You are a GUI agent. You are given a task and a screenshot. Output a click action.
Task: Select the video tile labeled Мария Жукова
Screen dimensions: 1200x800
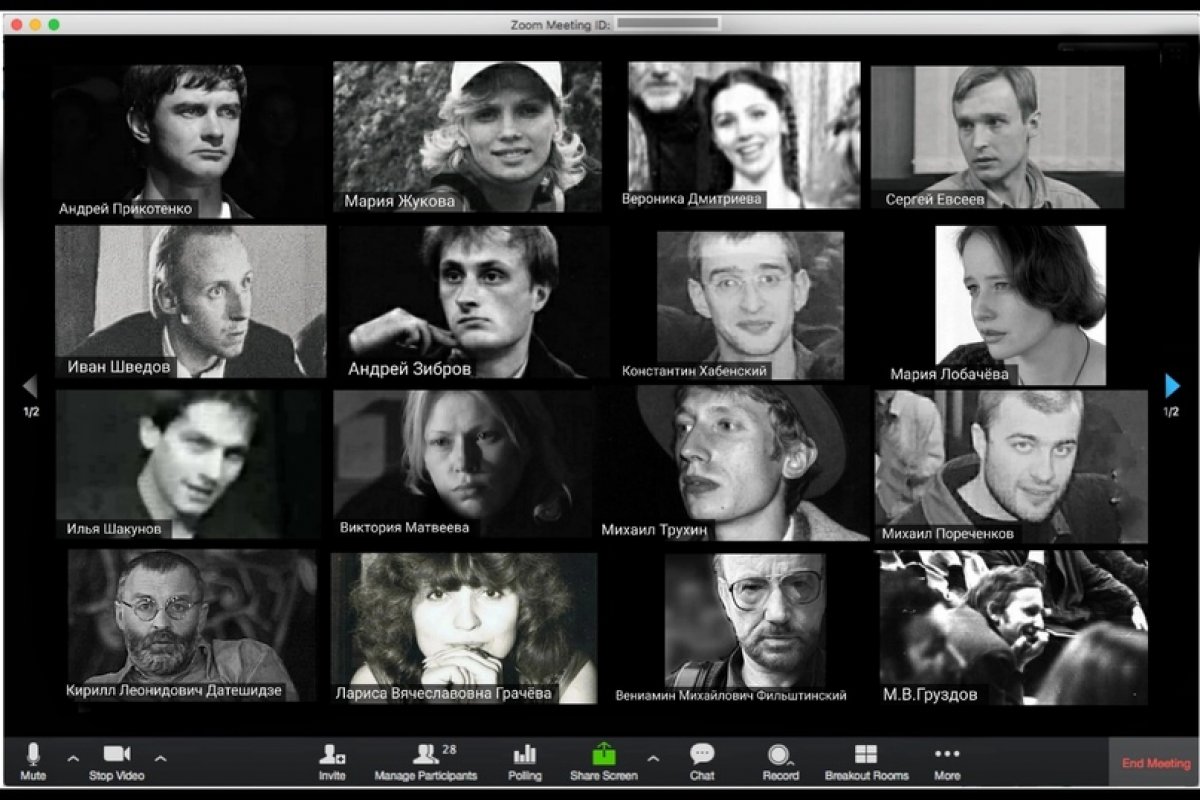tap(467, 135)
